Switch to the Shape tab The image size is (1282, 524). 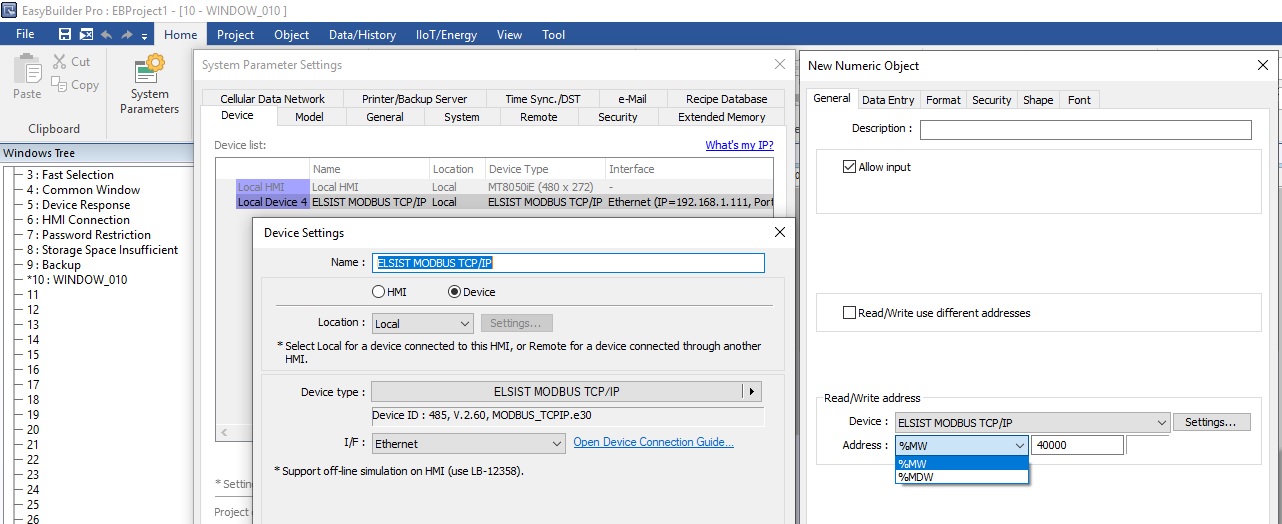pyautogui.click(x=1038, y=100)
